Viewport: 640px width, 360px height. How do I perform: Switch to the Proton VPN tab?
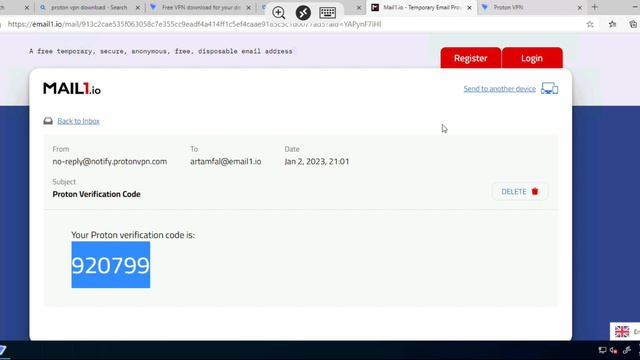[508, 7]
